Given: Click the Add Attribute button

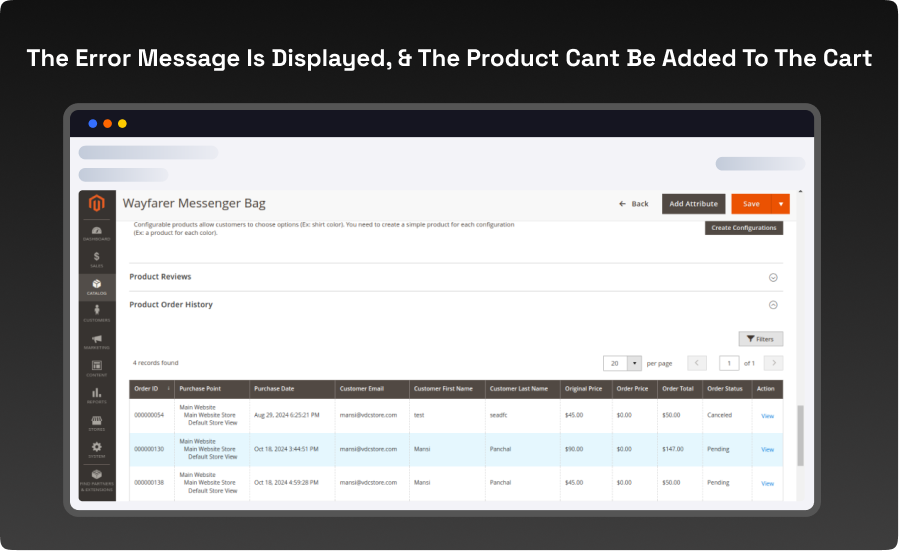Looking at the screenshot, I should point(693,204).
